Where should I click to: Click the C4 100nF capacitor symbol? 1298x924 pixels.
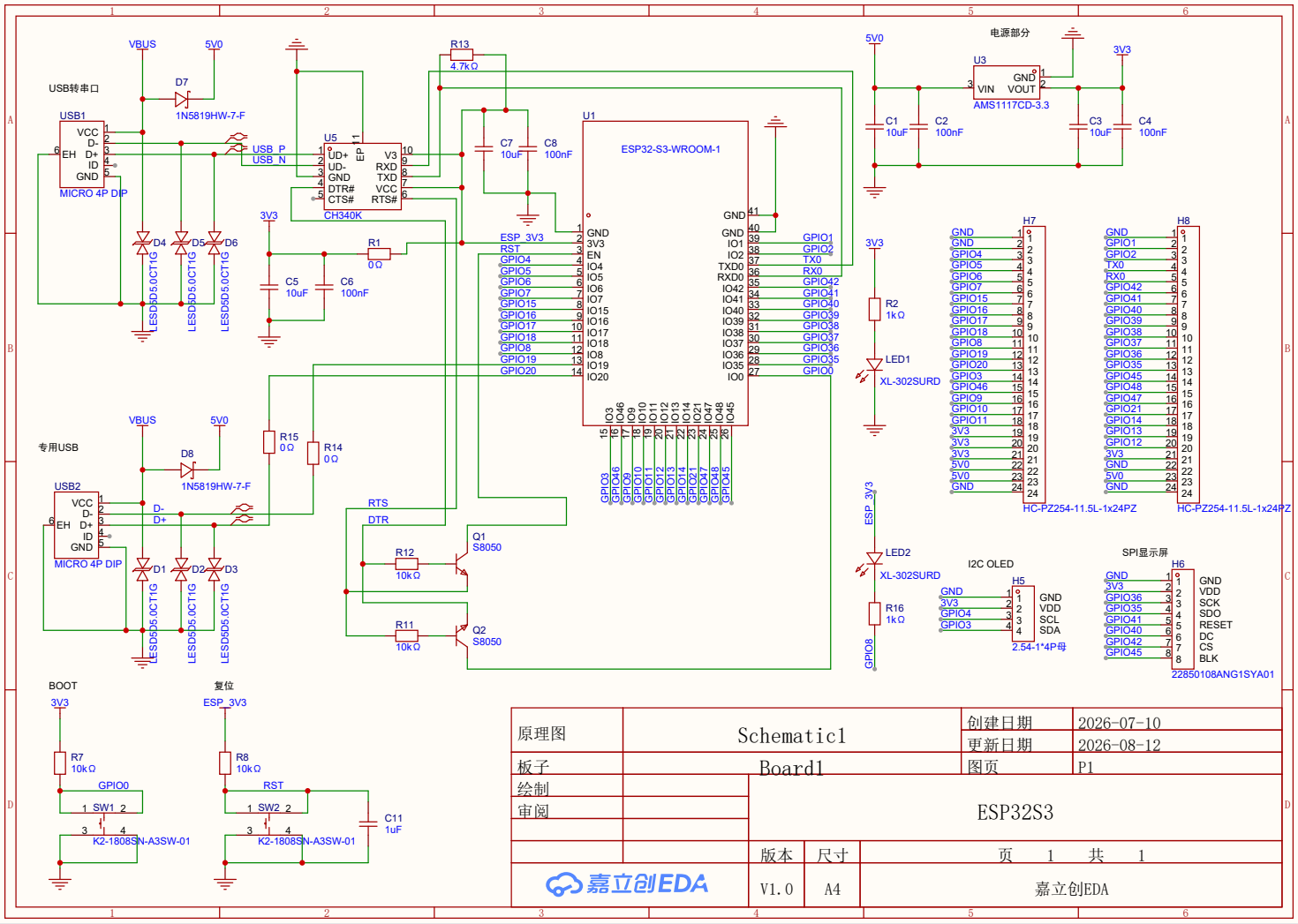pos(1122,127)
